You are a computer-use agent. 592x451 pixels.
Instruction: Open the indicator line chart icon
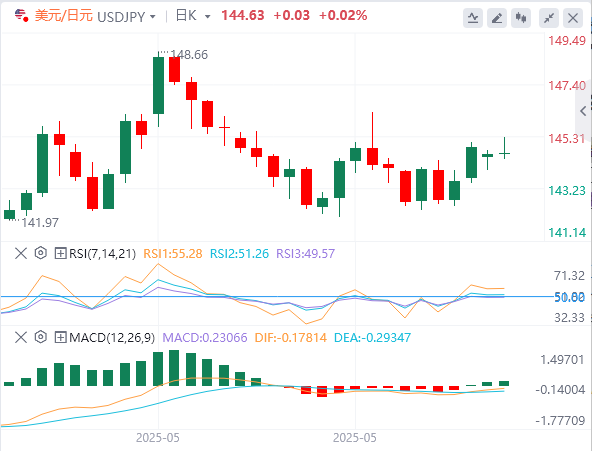[473, 18]
